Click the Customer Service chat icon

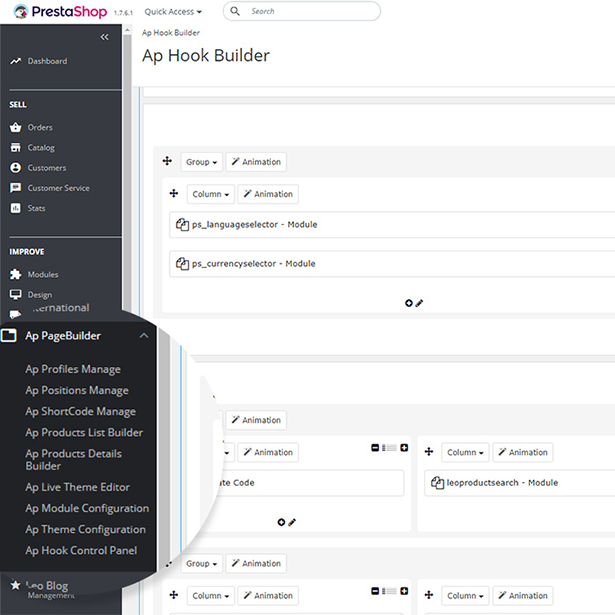16,188
